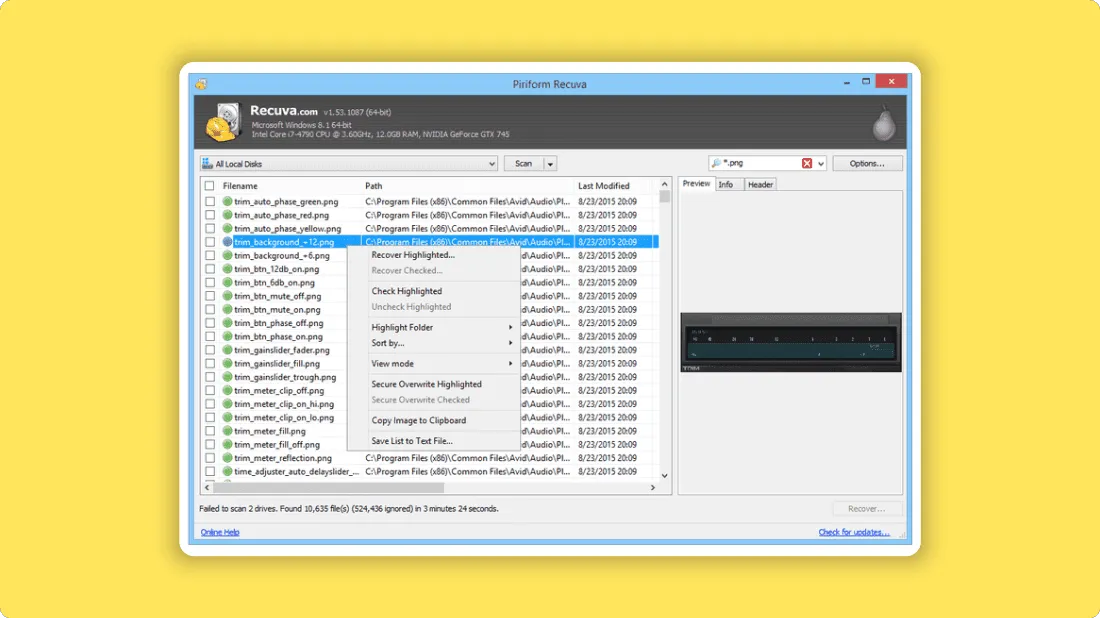Image resolution: width=1100 pixels, height=618 pixels.
Task: Check the box for trim_auto_phase_red.png
Action: tap(210, 215)
